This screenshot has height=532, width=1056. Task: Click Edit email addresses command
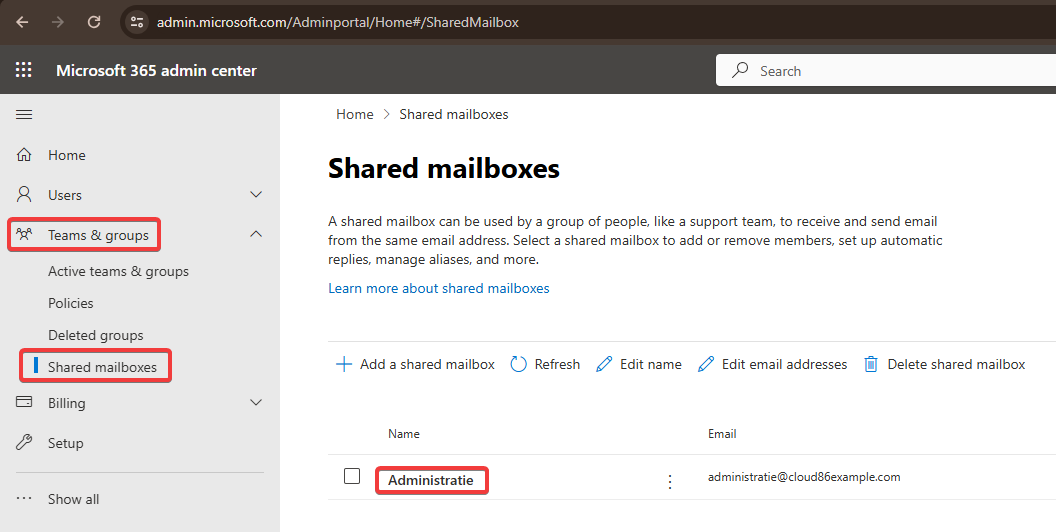pyautogui.click(x=785, y=364)
